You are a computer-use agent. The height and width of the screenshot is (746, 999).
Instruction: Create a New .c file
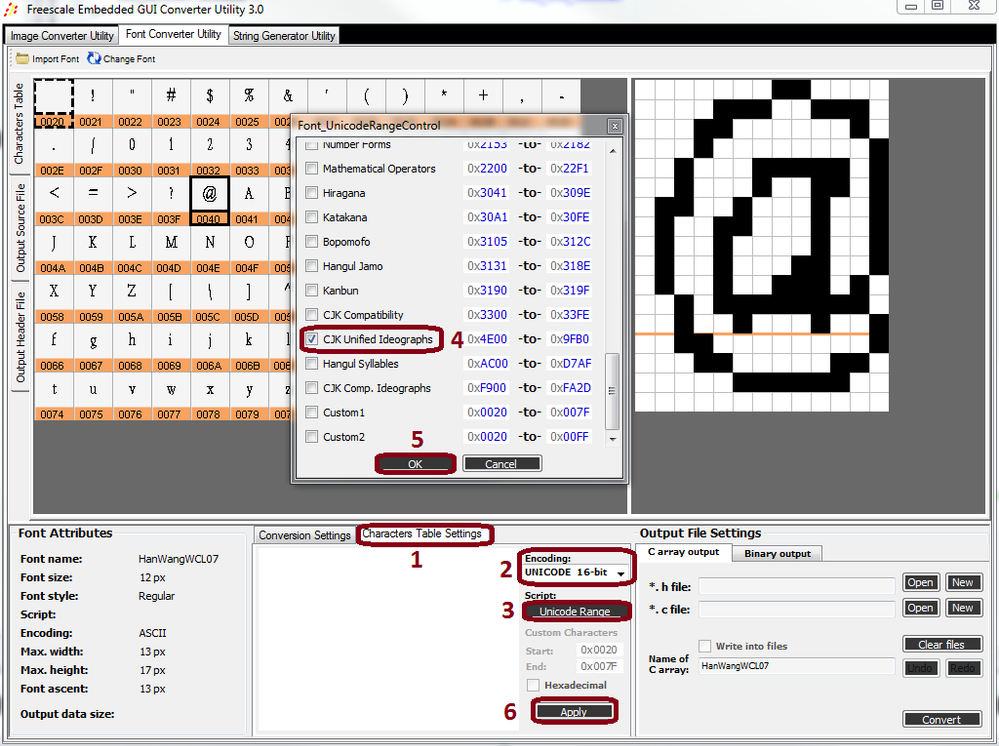[963, 608]
